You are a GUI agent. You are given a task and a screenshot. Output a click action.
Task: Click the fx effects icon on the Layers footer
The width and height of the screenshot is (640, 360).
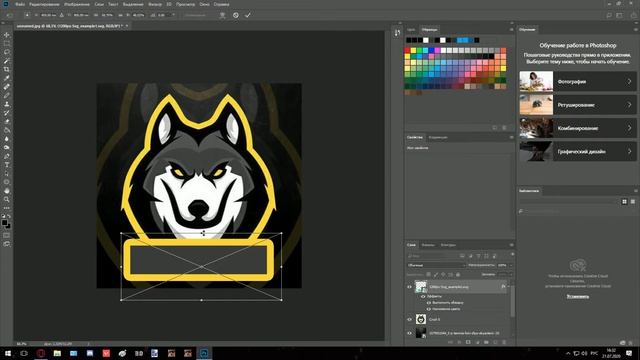click(459, 342)
